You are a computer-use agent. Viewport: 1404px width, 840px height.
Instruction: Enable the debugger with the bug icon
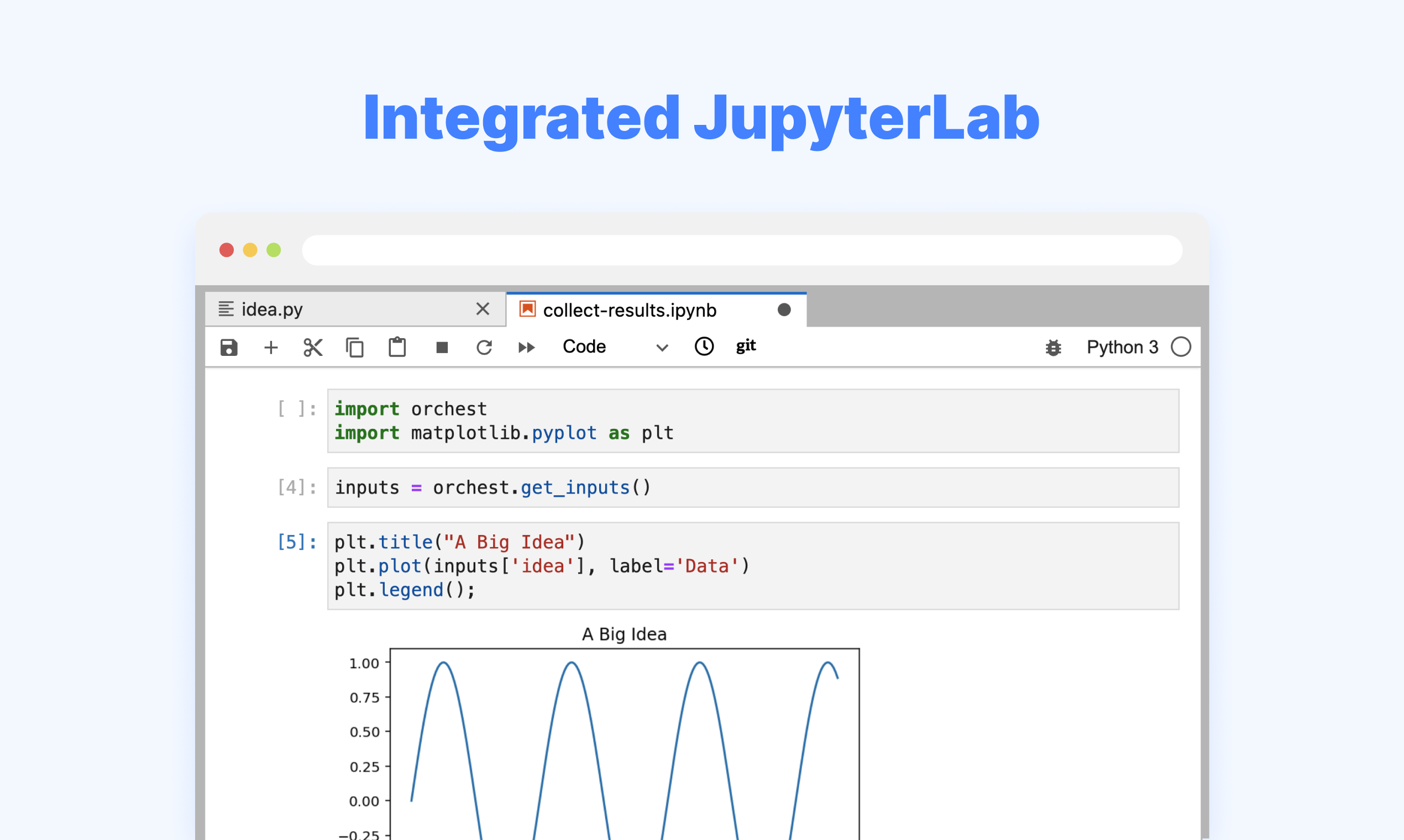(x=1054, y=347)
